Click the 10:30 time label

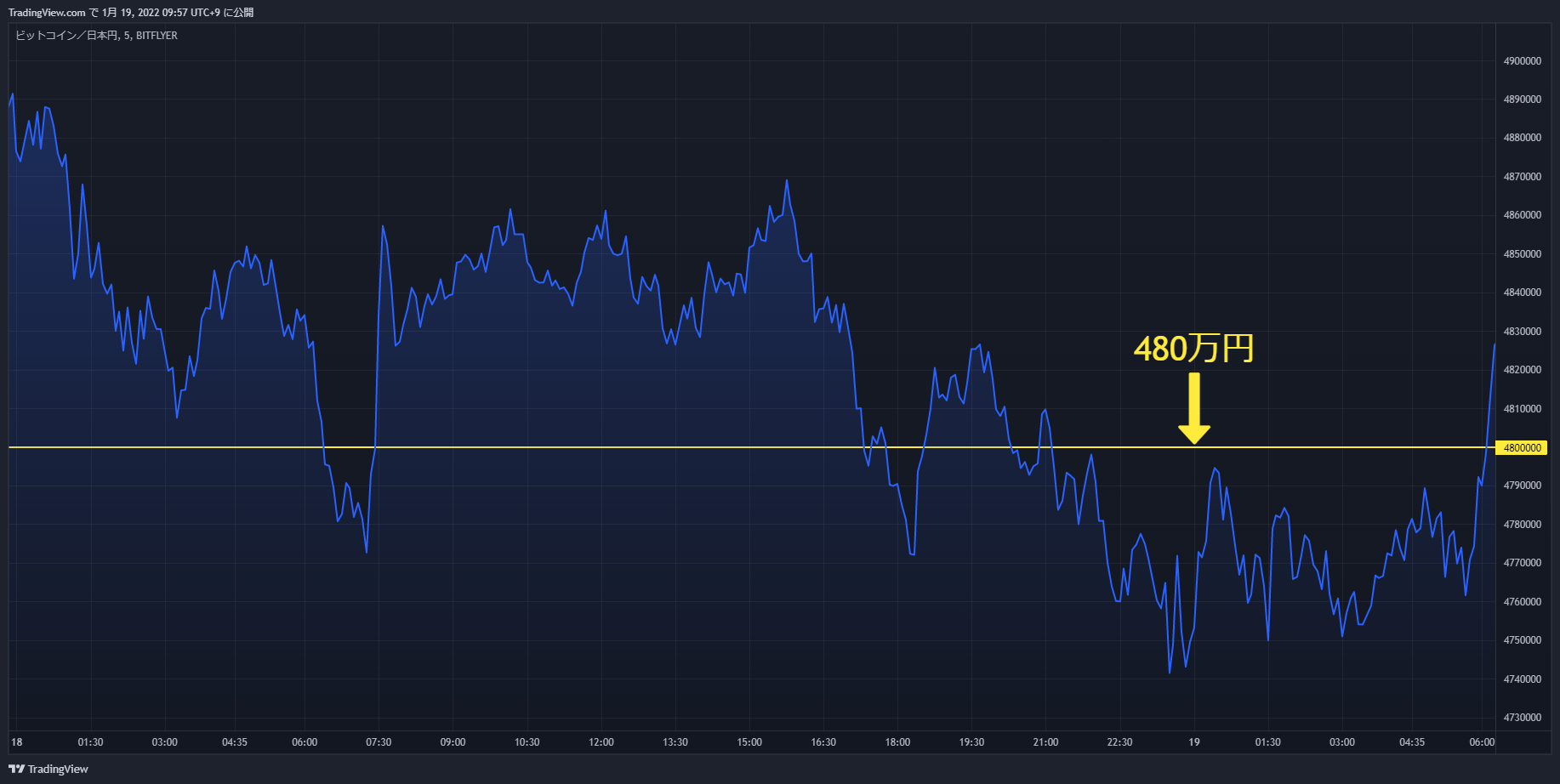pyautogui.click(x=527, y=742)
